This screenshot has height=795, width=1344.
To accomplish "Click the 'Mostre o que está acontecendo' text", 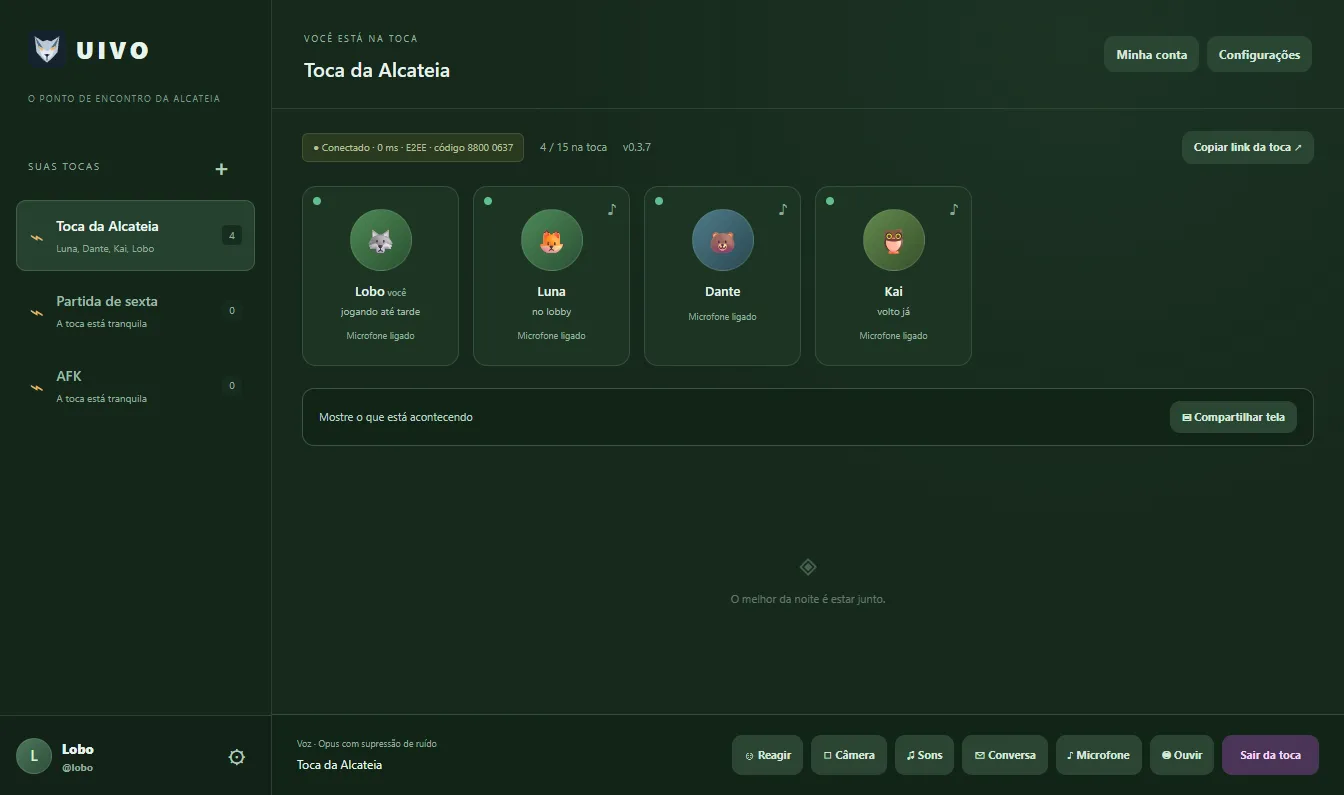I will click(x=396, y=417).
